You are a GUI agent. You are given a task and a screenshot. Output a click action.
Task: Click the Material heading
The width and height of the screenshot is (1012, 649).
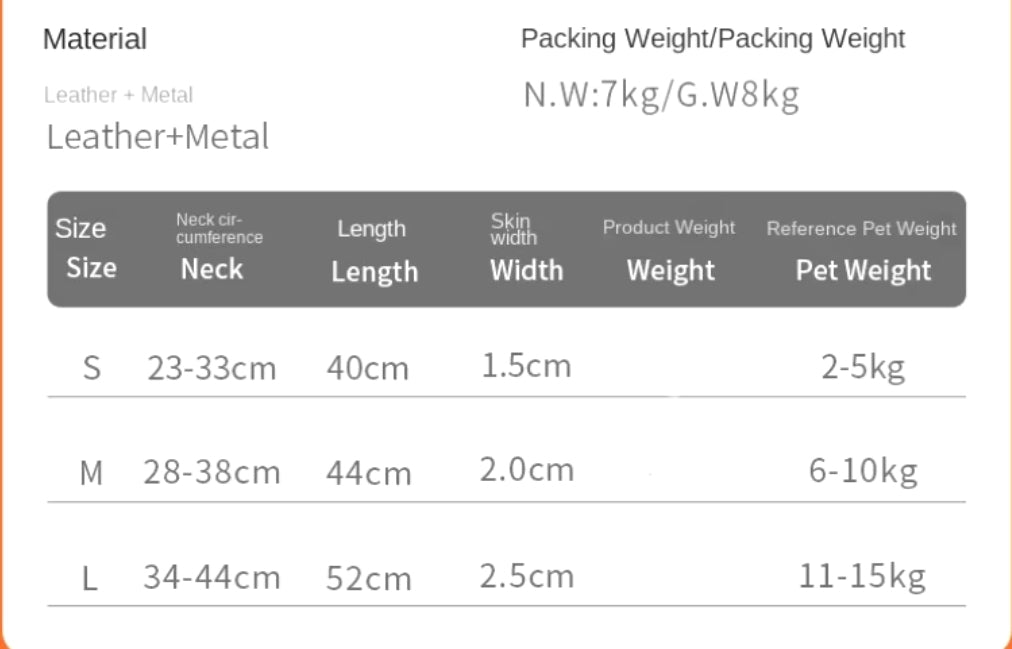pyautogui.click(x=95, y=39)
